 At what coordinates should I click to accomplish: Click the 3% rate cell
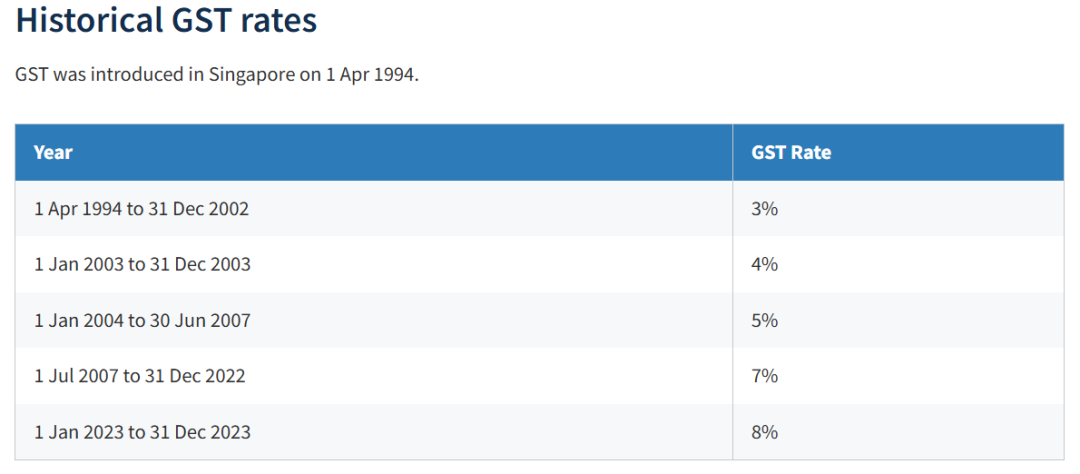coord(898,208)
